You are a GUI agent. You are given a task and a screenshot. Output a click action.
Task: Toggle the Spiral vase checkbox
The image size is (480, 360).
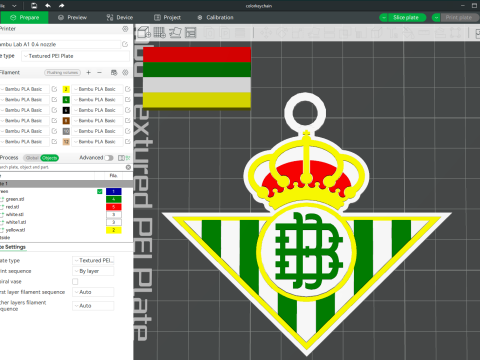pos(75,282)
